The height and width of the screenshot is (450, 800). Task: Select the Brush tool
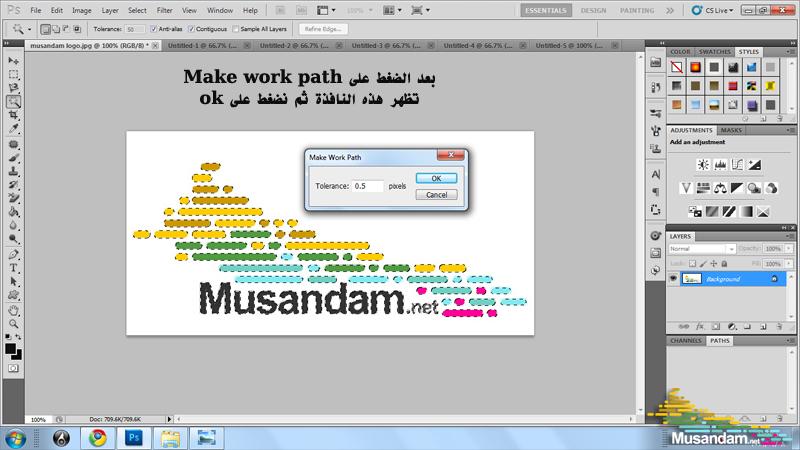tap(13, 158)
